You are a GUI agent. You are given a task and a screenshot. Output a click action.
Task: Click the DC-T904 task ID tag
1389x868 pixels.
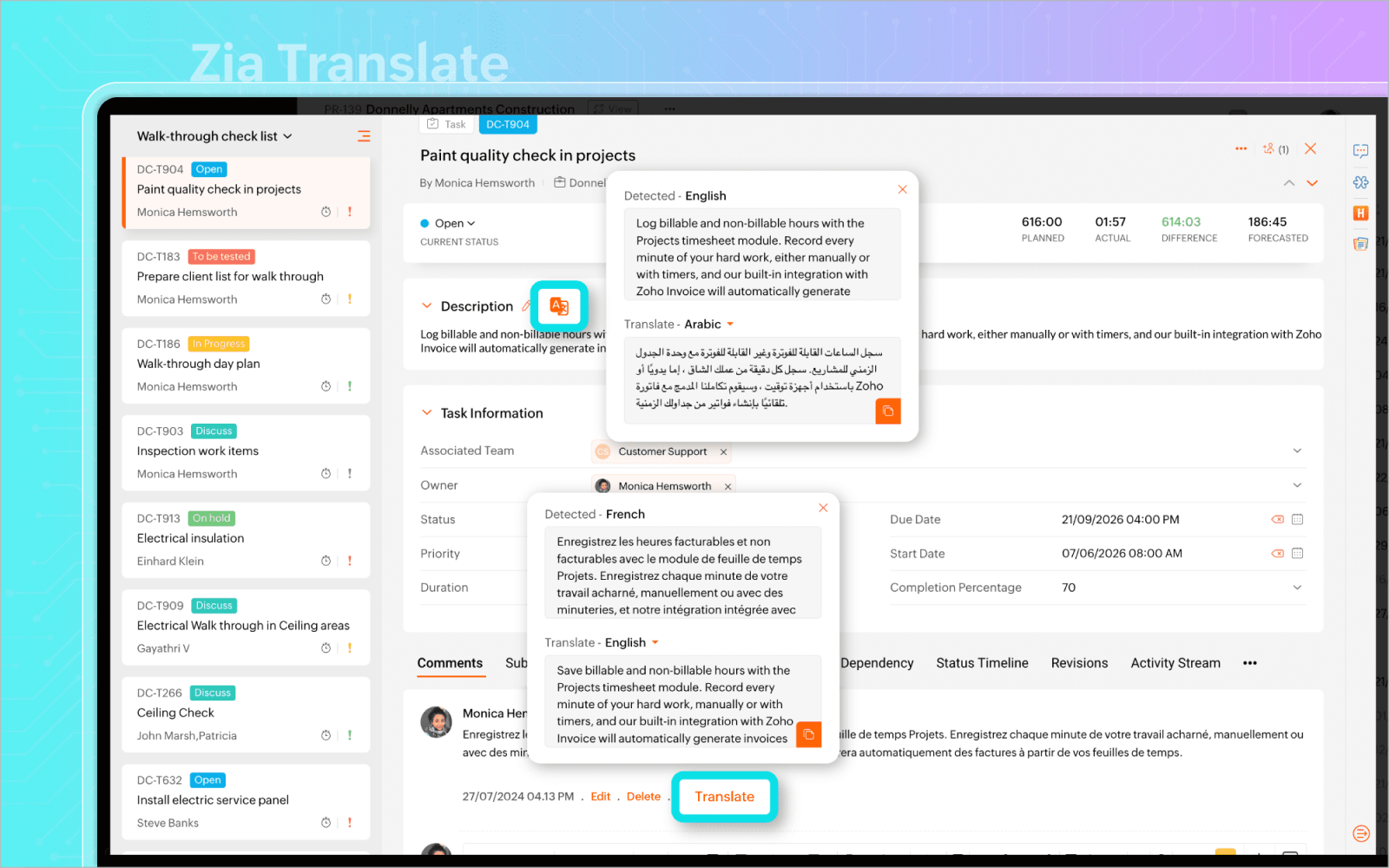pos(508,124)
